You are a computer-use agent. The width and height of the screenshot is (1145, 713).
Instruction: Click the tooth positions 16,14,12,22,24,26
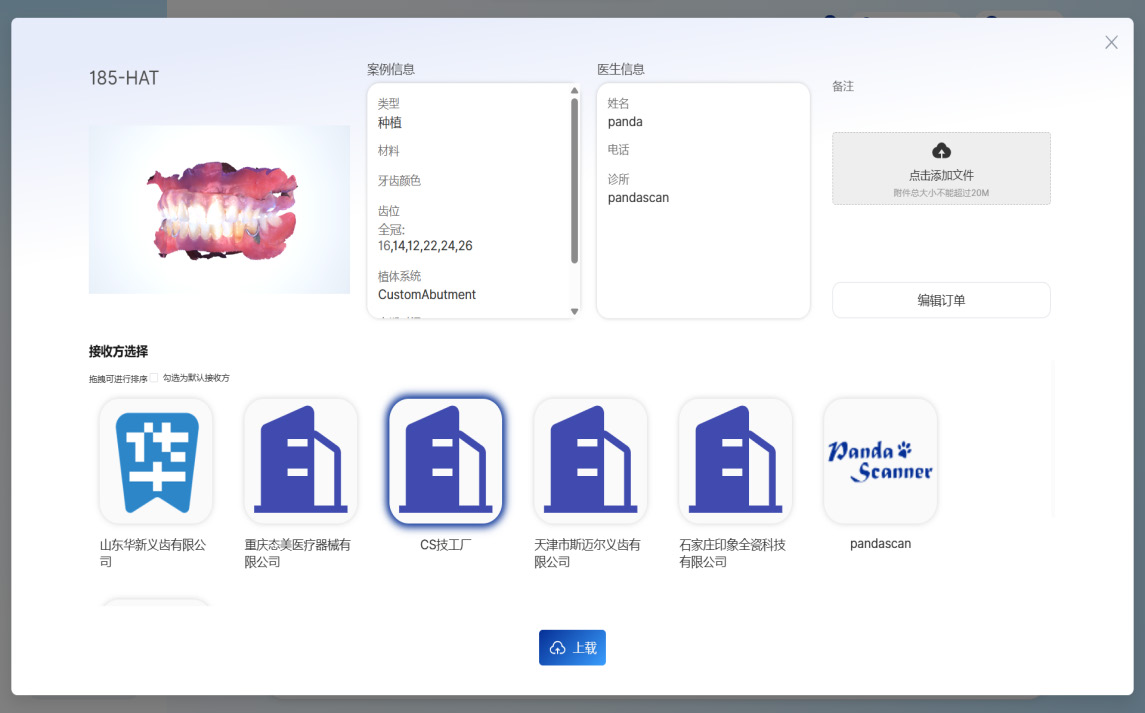click(425, 245)
